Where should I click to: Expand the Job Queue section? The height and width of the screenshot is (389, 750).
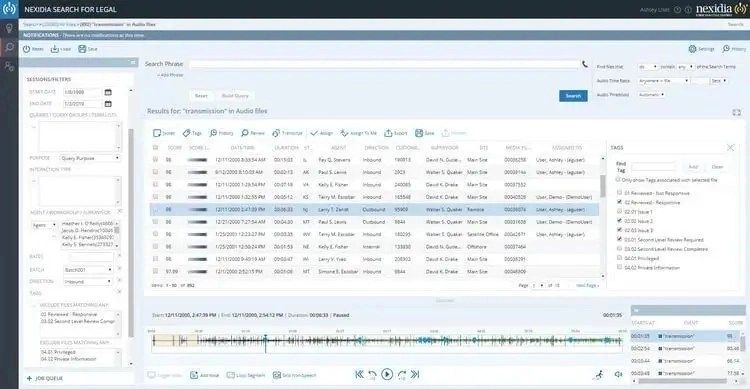(45, 378)
